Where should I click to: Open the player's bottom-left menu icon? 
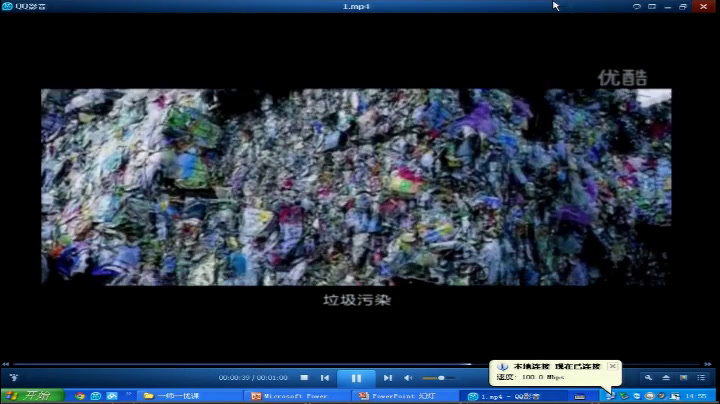click(x=13, y=378)
